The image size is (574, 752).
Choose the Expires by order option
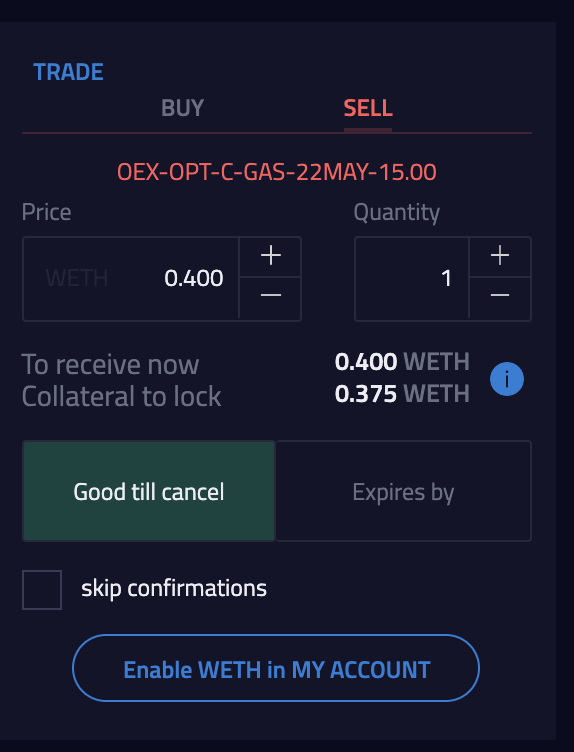point(403,491)
